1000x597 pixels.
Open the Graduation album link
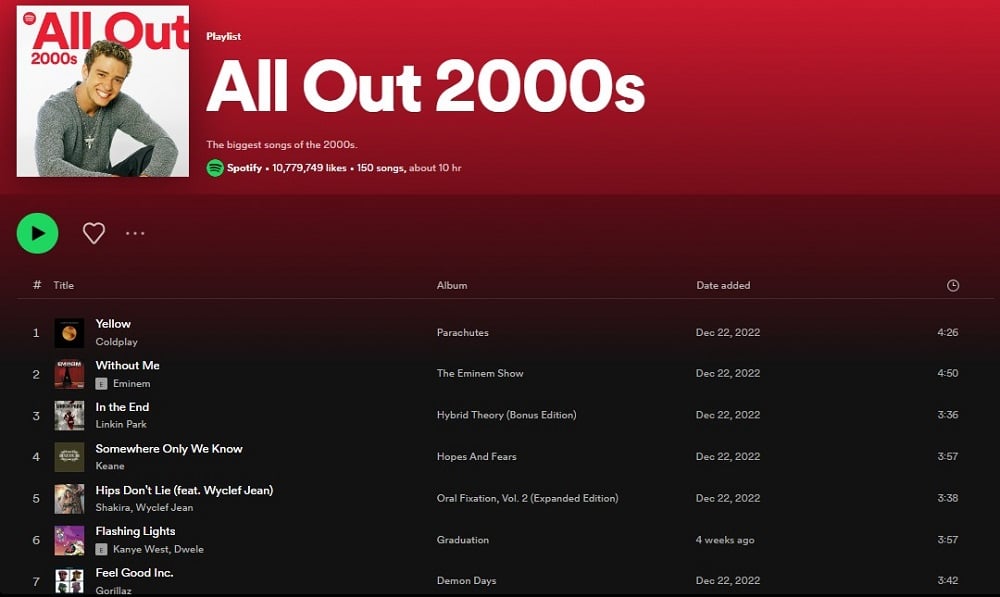pyautogui.click(x=462, y=540)
